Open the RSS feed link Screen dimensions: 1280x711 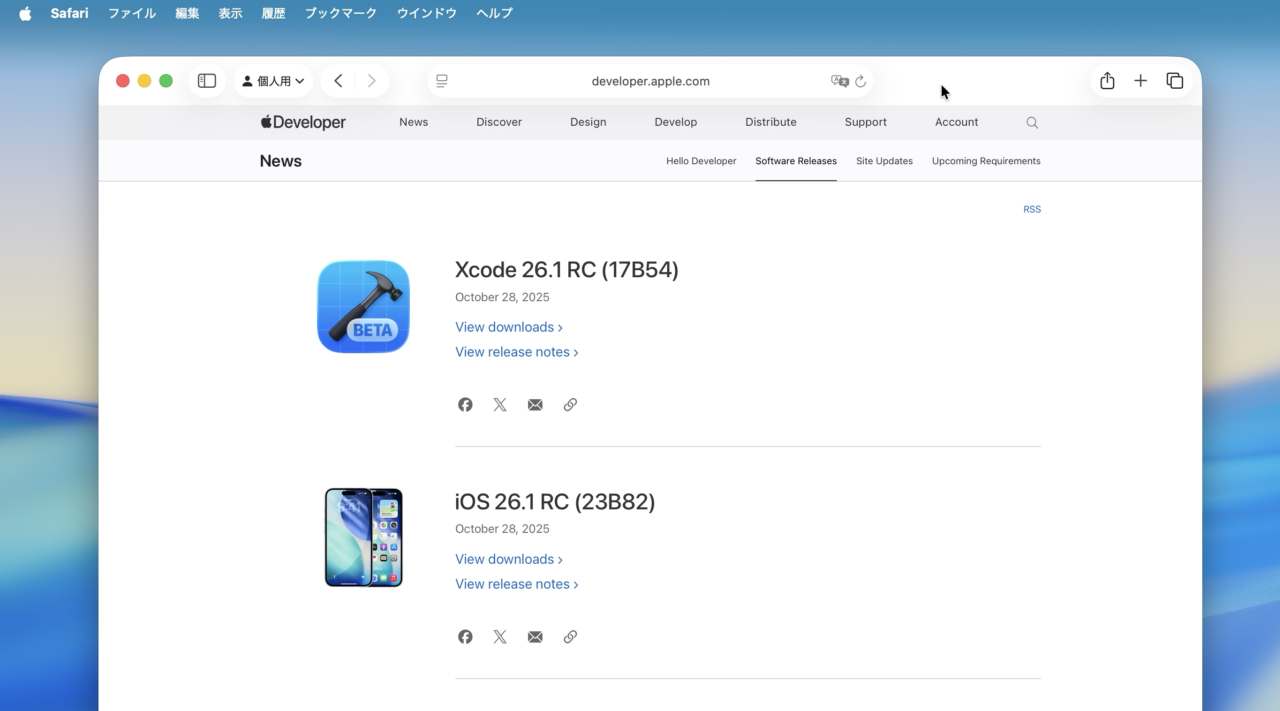click(1032, 209)
